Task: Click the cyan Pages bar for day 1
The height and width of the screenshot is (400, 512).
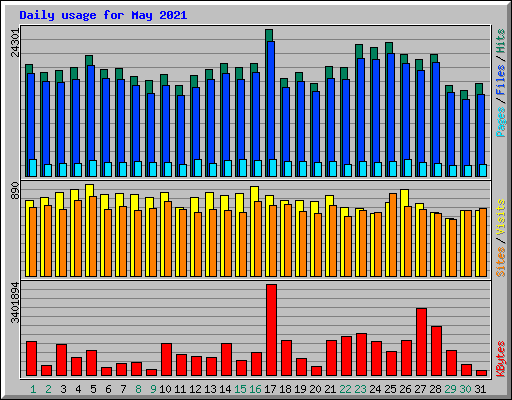Action: pyautogui.click(x=33, y=168)
